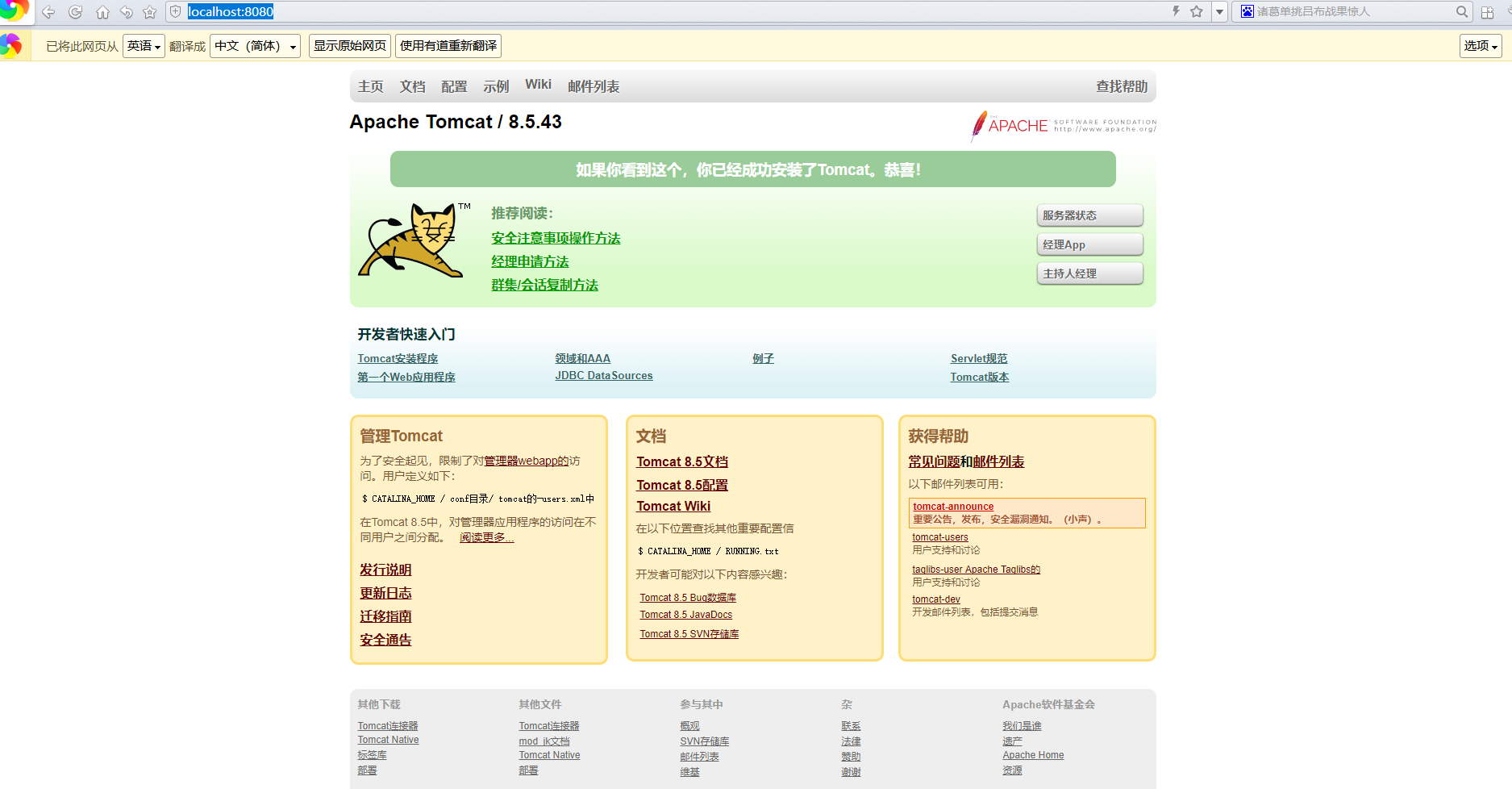
Task: Open the source language 英语 dropdown
Action: click(144, 46)
